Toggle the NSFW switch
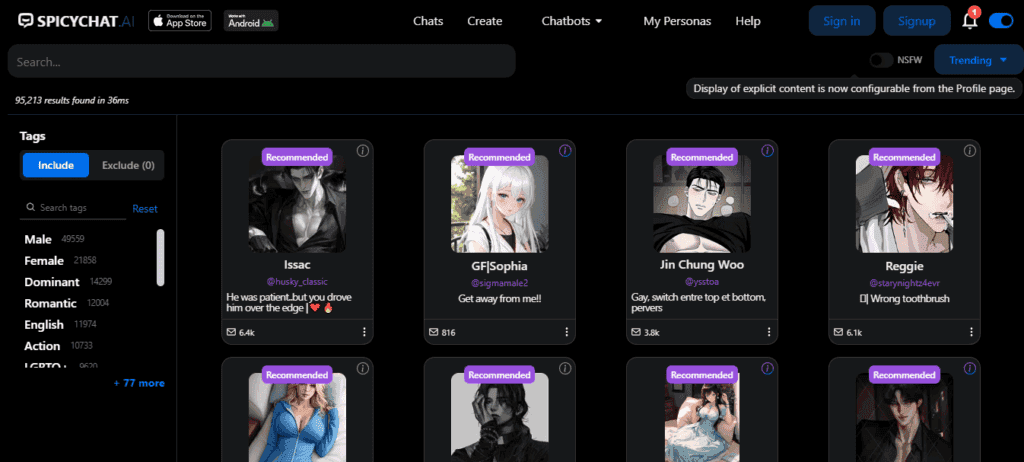The width and height of the screenshot is (1024, 462). click(x=880, y=60)
